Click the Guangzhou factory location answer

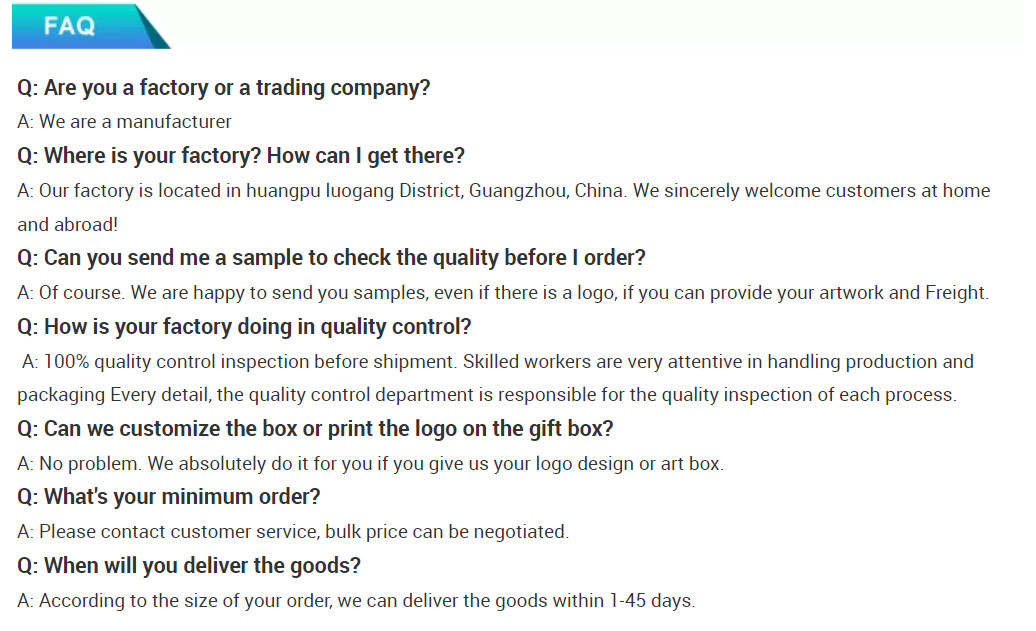503,191
